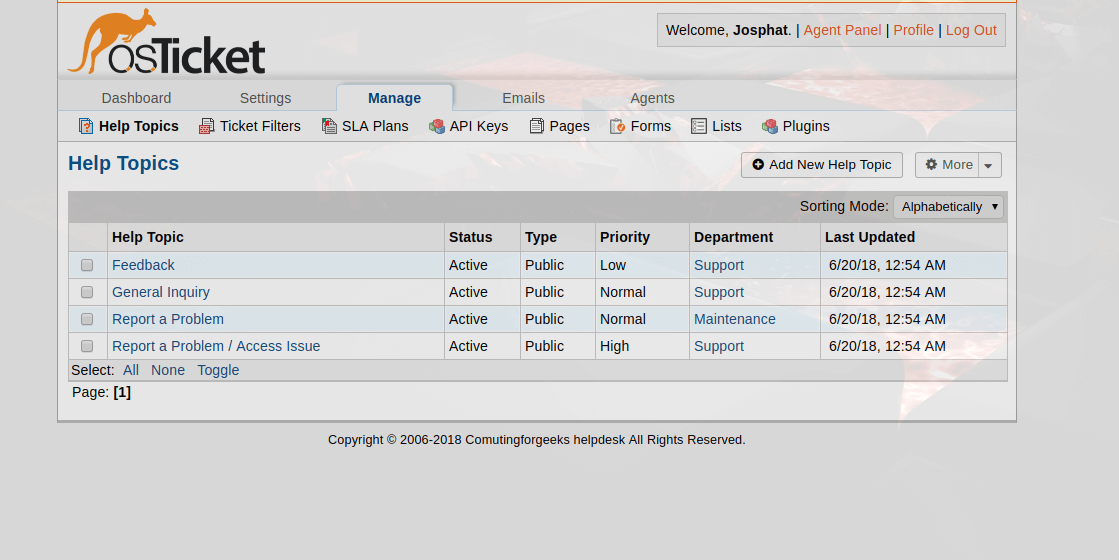Click the More button caret arrow
The width and height of the screenshot is (1119, 560).
[x=989, y=166]
